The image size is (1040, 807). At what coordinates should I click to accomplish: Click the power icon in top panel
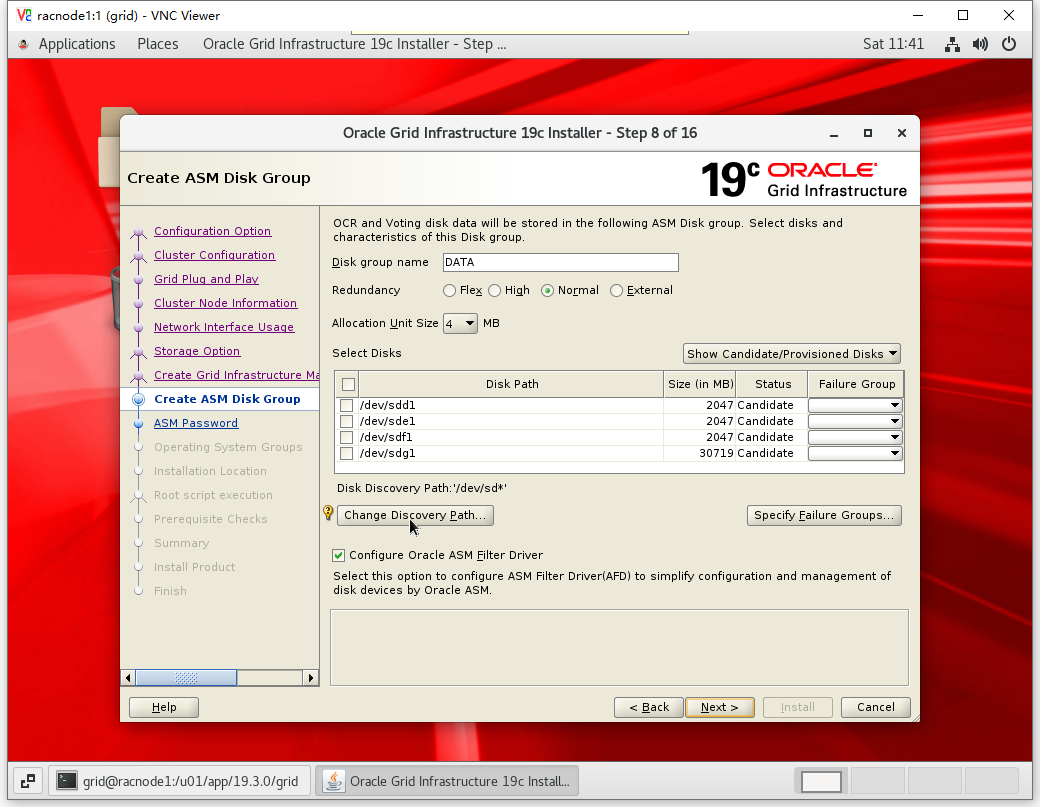click(1009, 44)
